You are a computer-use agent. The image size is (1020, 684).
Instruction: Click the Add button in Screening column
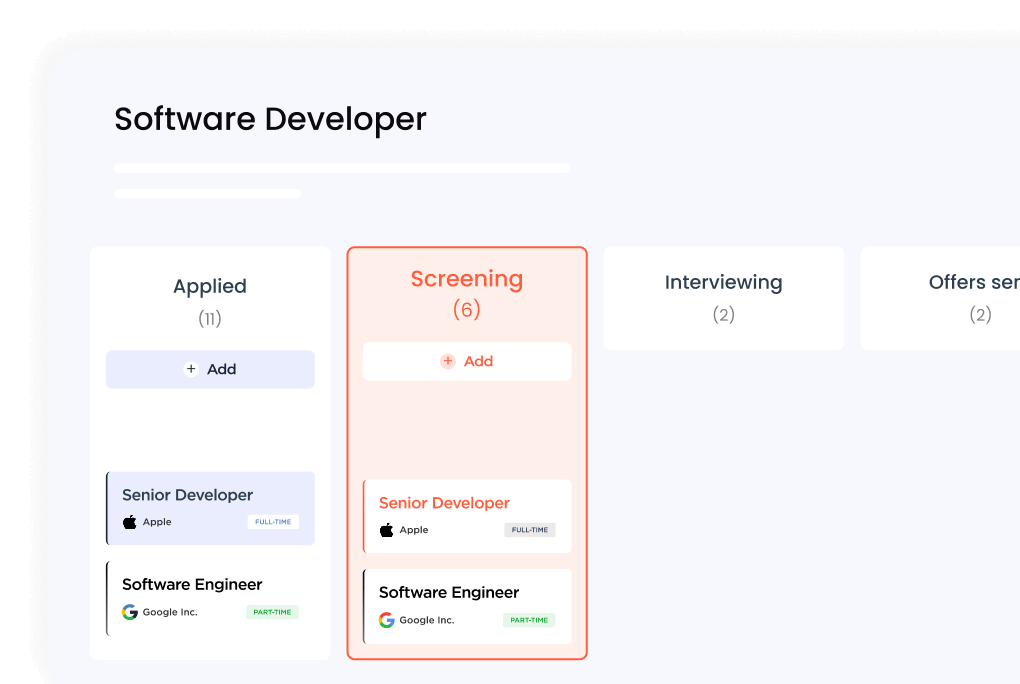[467, 361]
